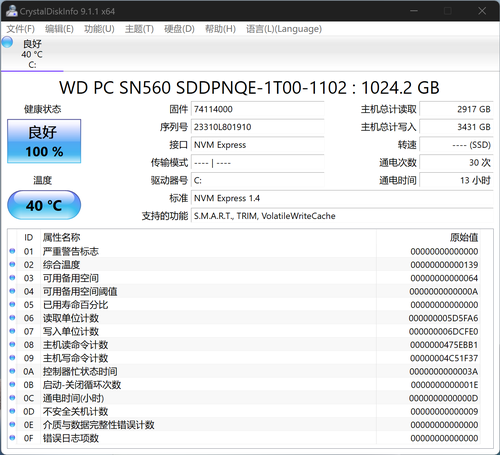This screenshot has width=500, height=455.
Task: Click the 序列号 serial number field
Action: (257, 127)
